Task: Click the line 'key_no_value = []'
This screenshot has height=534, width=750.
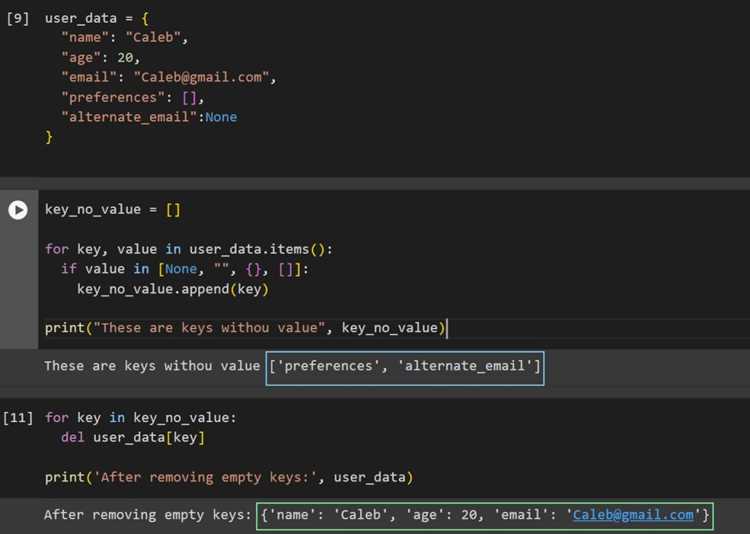Action: click(113, 210)
